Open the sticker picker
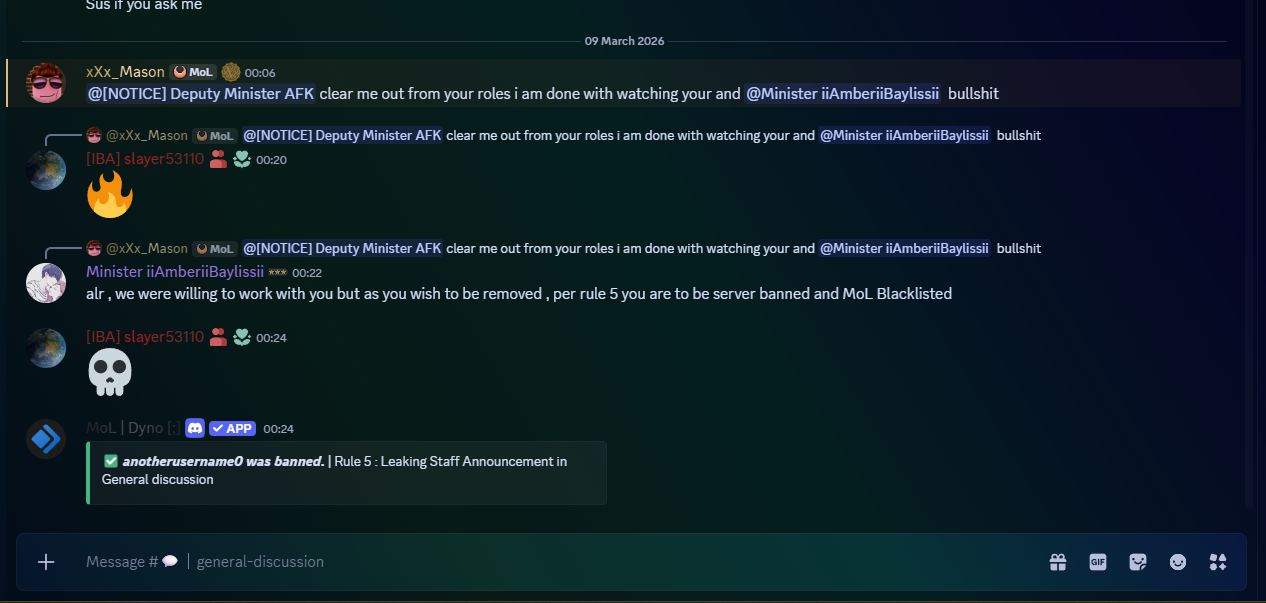Image resolution: width=1266 pixels, height=603 pixels. 1138,562
